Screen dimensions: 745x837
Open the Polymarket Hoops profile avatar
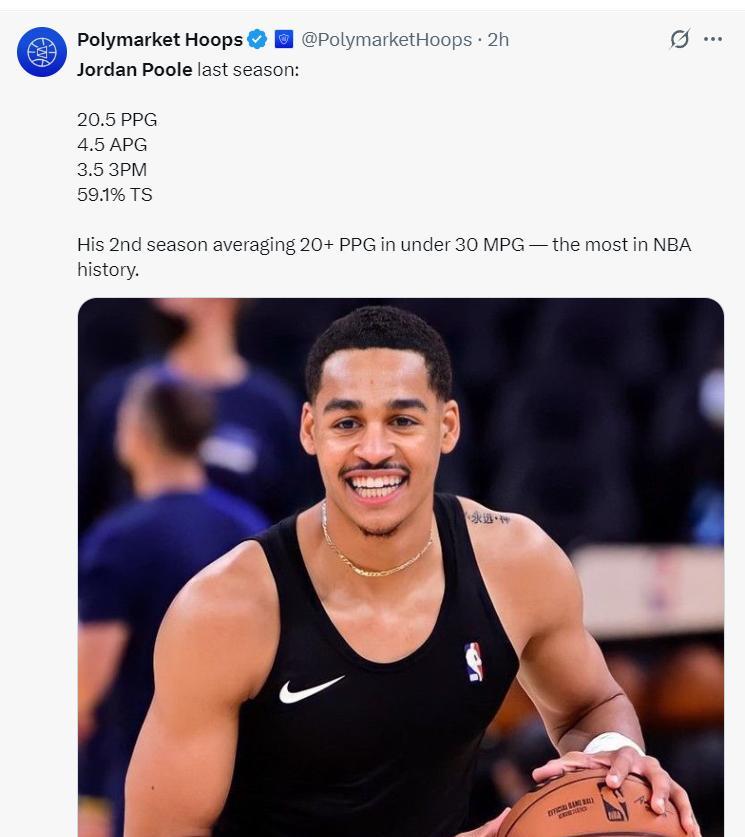(42, 51)
